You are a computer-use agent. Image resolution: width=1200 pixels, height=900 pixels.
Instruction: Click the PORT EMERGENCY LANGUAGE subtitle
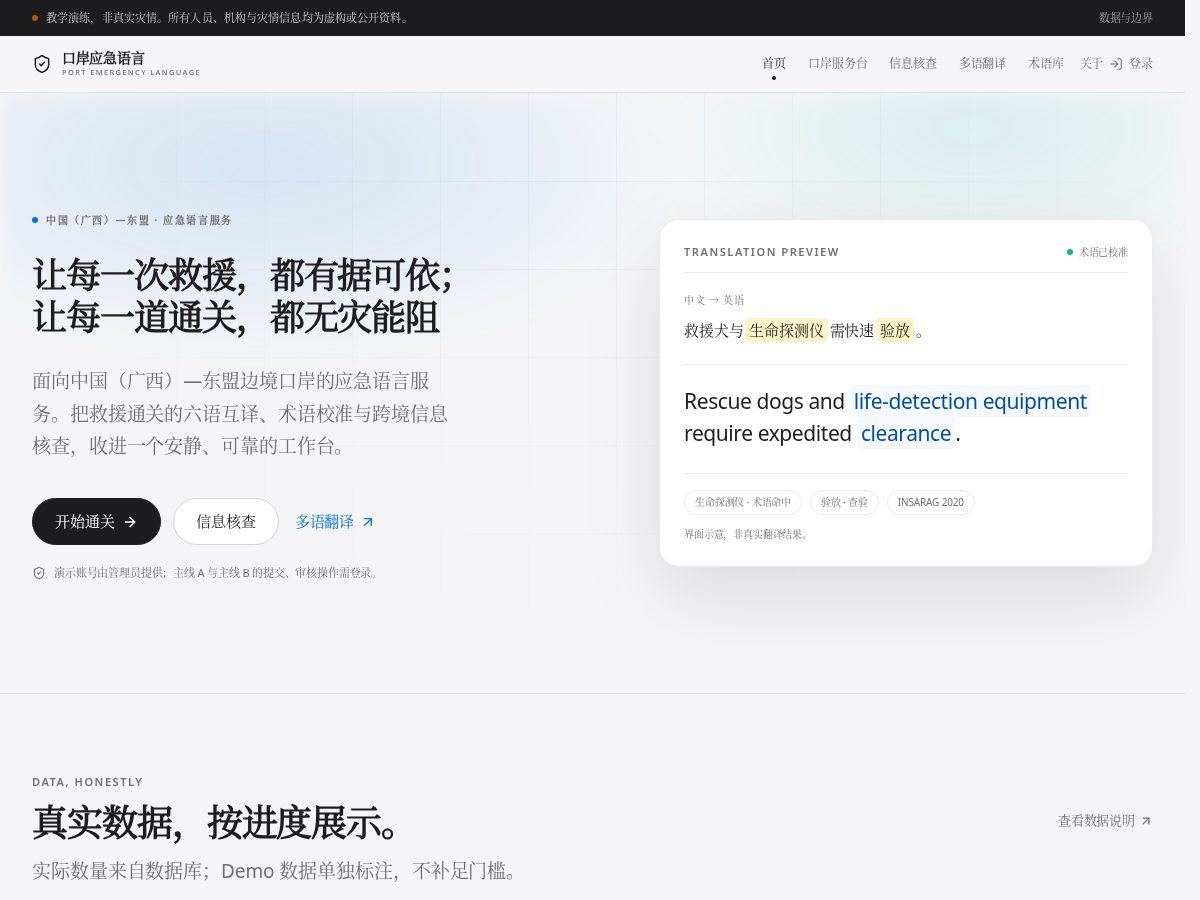[x=131, y=73]
